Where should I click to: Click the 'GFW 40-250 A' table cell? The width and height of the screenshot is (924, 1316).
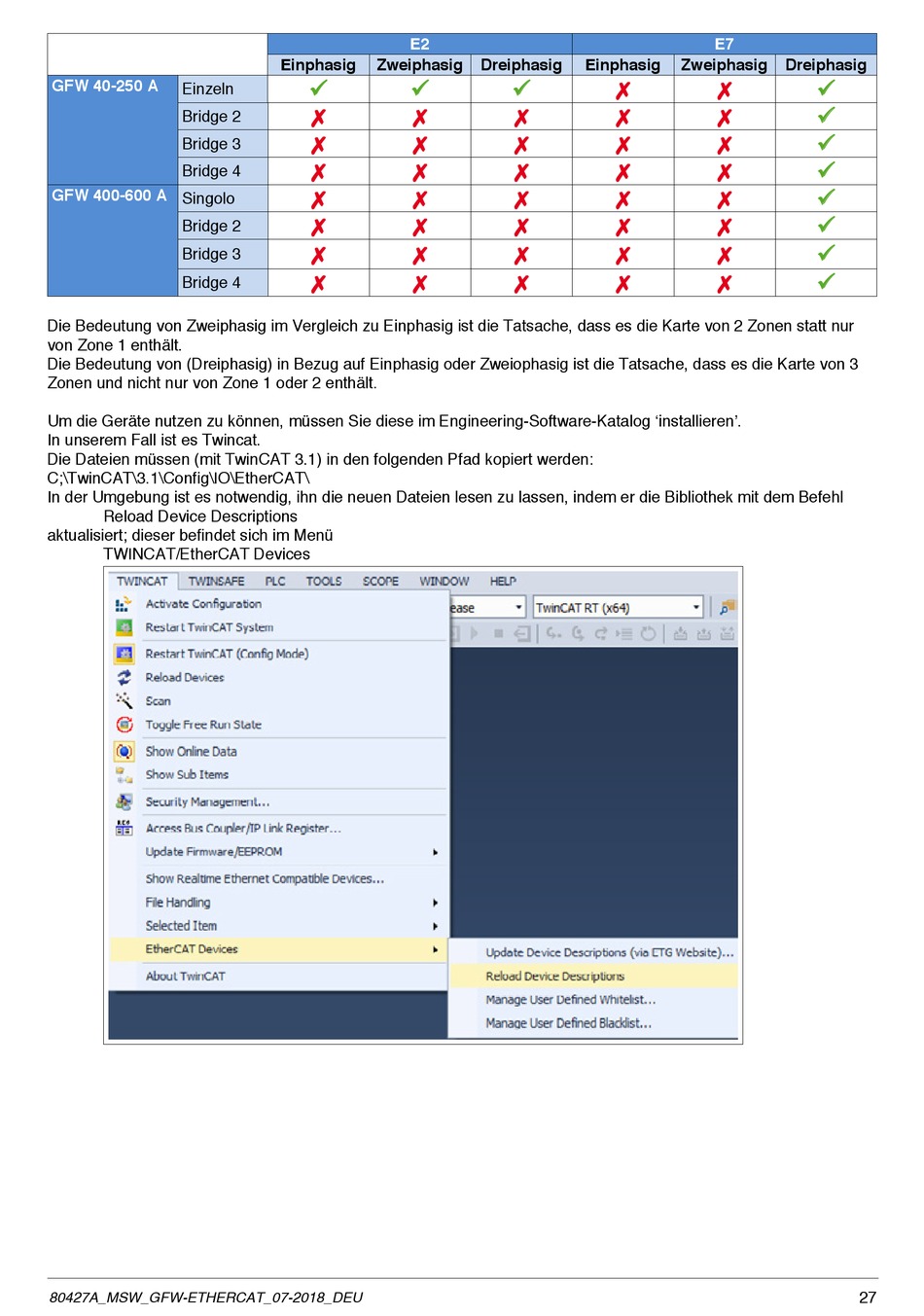(112, 129)
